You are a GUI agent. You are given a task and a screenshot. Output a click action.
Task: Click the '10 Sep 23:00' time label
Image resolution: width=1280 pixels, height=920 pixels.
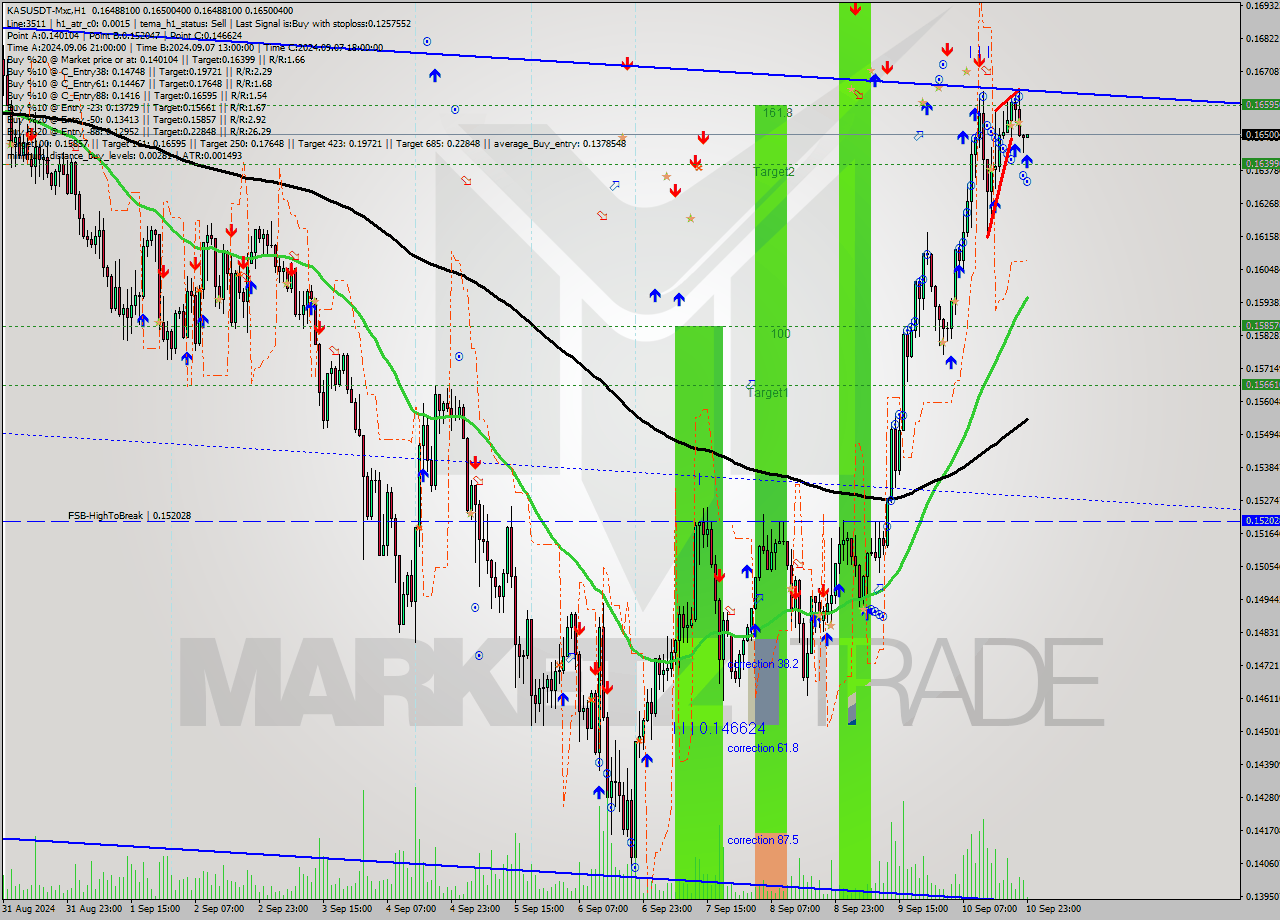coord(1052,909)
